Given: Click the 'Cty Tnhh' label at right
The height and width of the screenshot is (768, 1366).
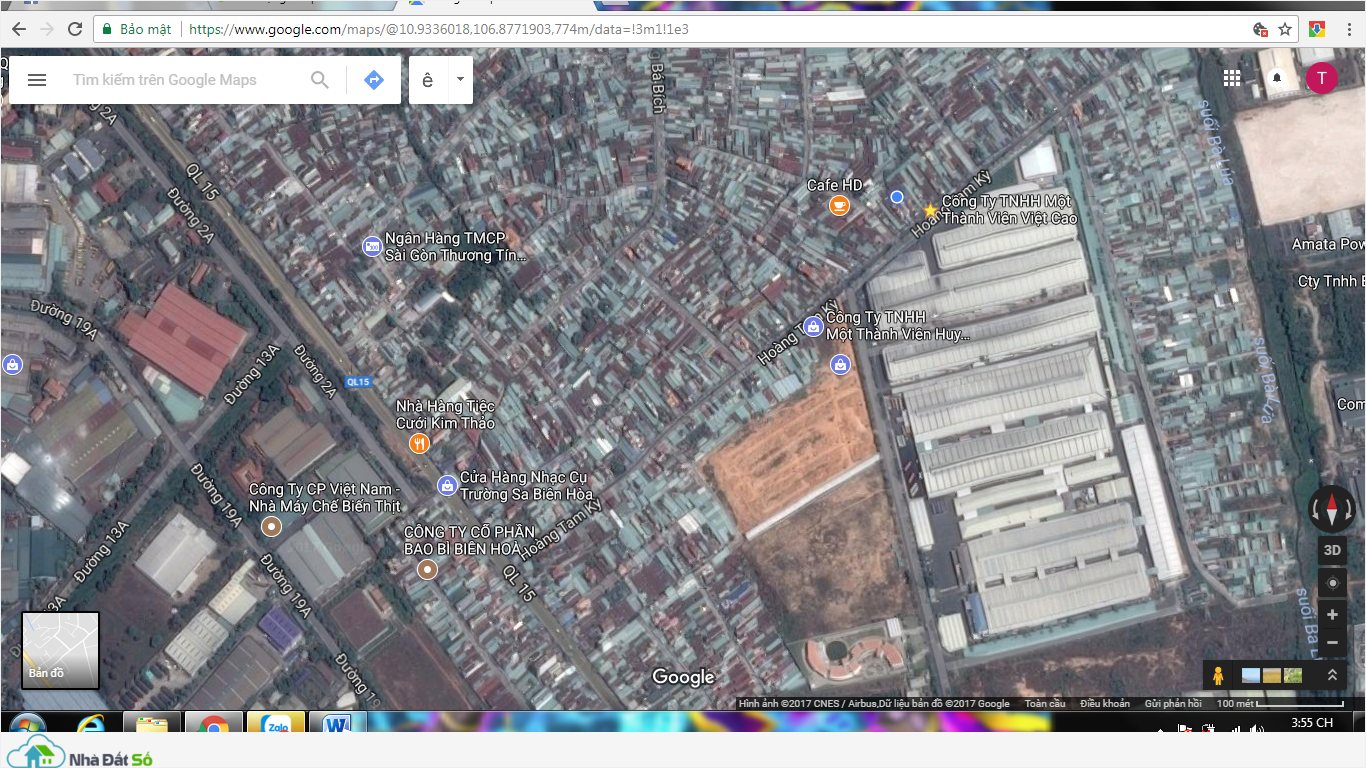Looking at the screenshot, I should click(x=1331, y=281).
